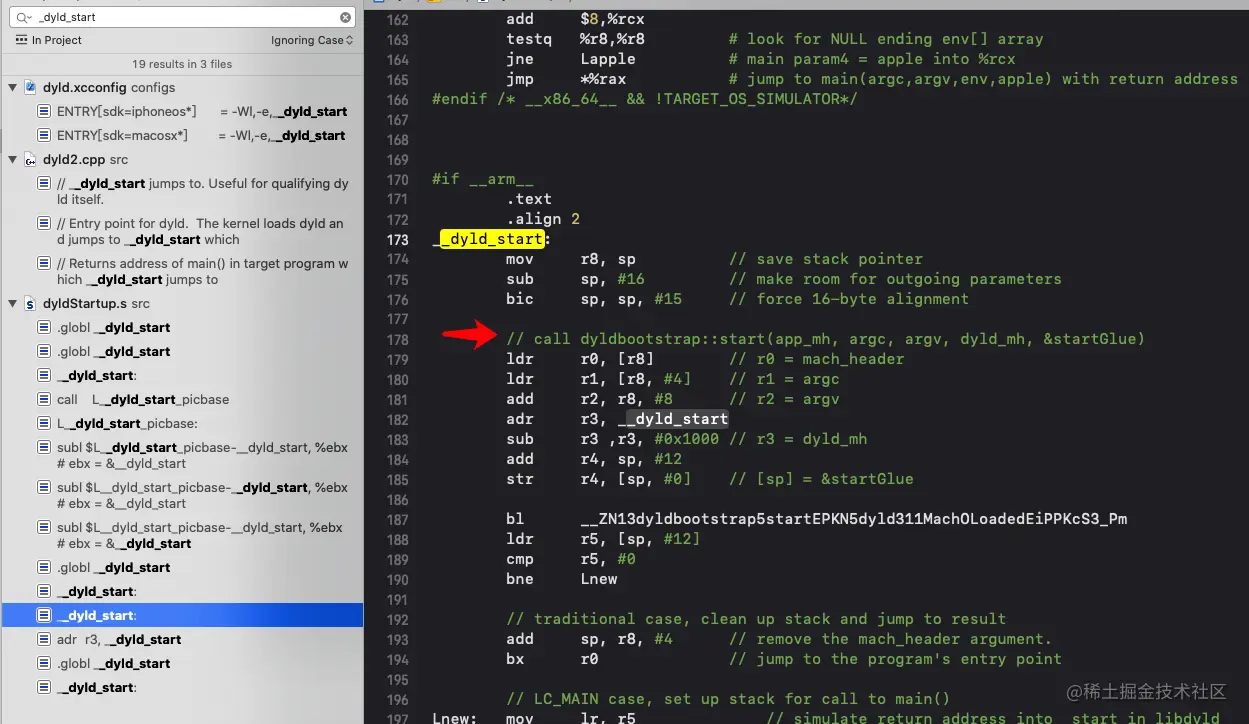Click the 'r0 = mach_header' comment
This screenshot has width=1249, height=724.
tap(816, 359)
